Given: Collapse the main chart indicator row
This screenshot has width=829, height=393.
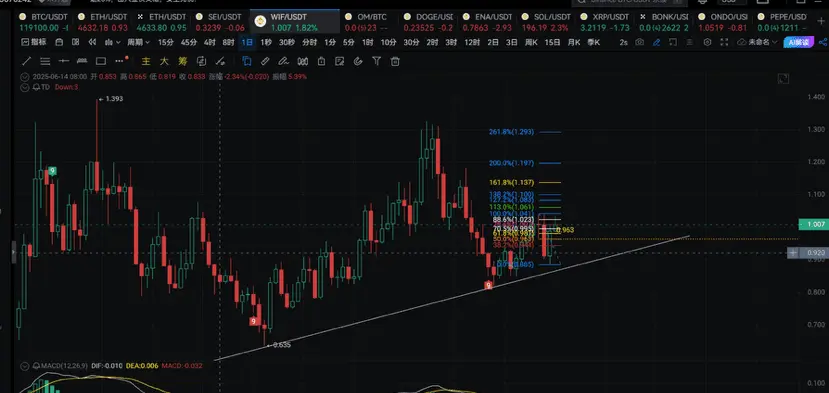Looking at the screenshot, I should click(x=24, y=77).
